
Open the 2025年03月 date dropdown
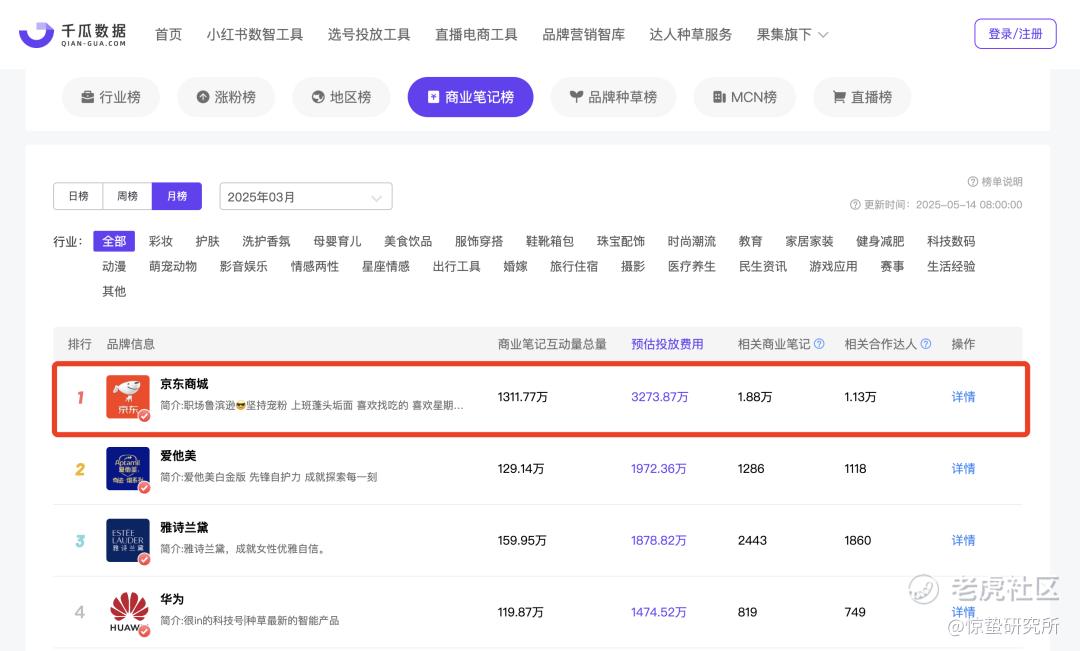[306, 197]
